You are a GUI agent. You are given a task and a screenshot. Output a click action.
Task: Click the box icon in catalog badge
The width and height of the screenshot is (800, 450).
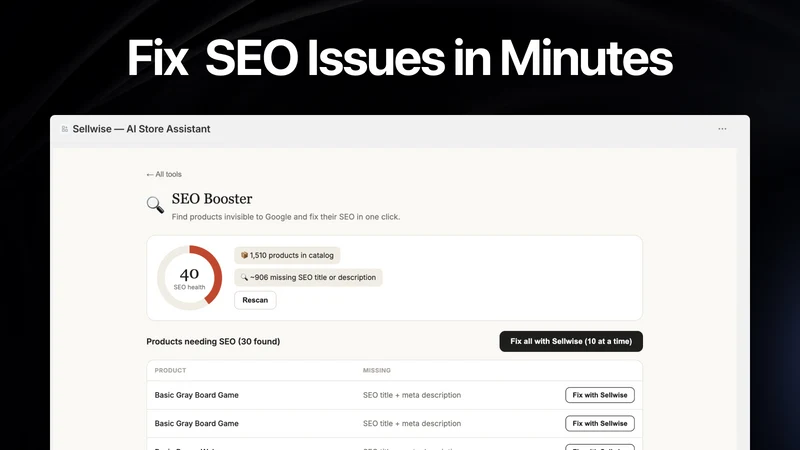(x=244, y=255)
